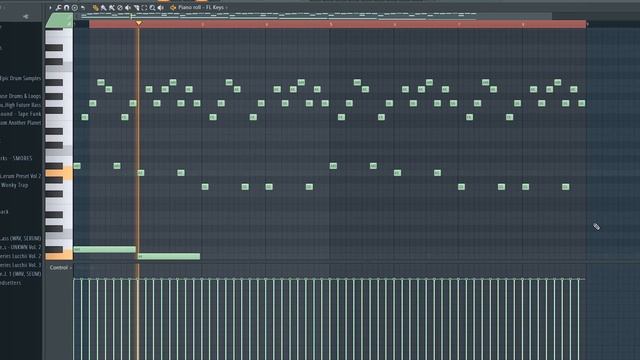The image size is (640, 360).
Task: Click the green piano roll corner button
Action: point(60,20)
